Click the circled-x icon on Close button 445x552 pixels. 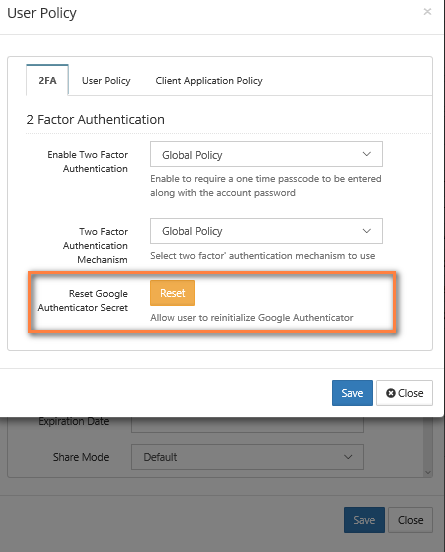click(390, 393)
